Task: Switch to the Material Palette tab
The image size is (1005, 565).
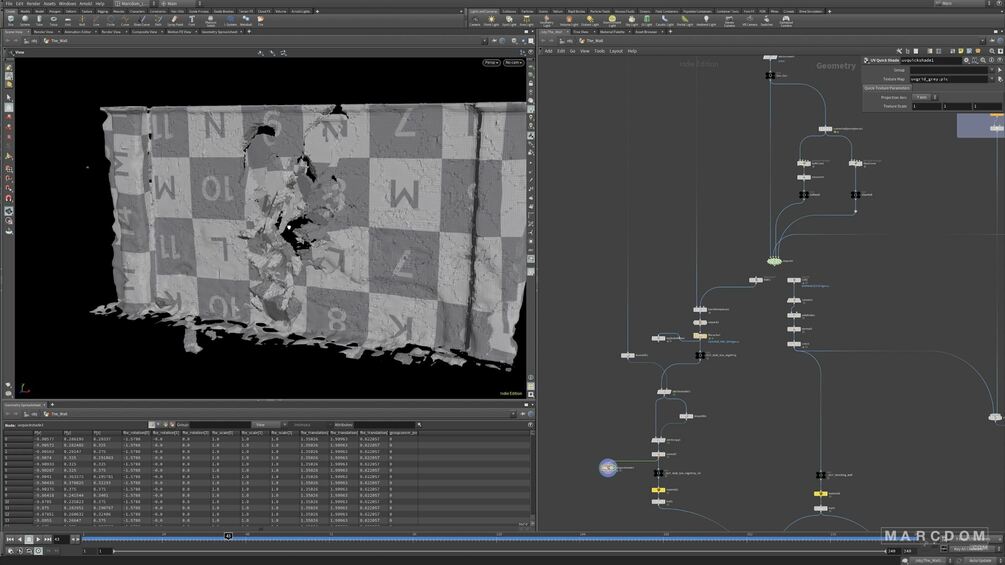Action: click(611, 32)
